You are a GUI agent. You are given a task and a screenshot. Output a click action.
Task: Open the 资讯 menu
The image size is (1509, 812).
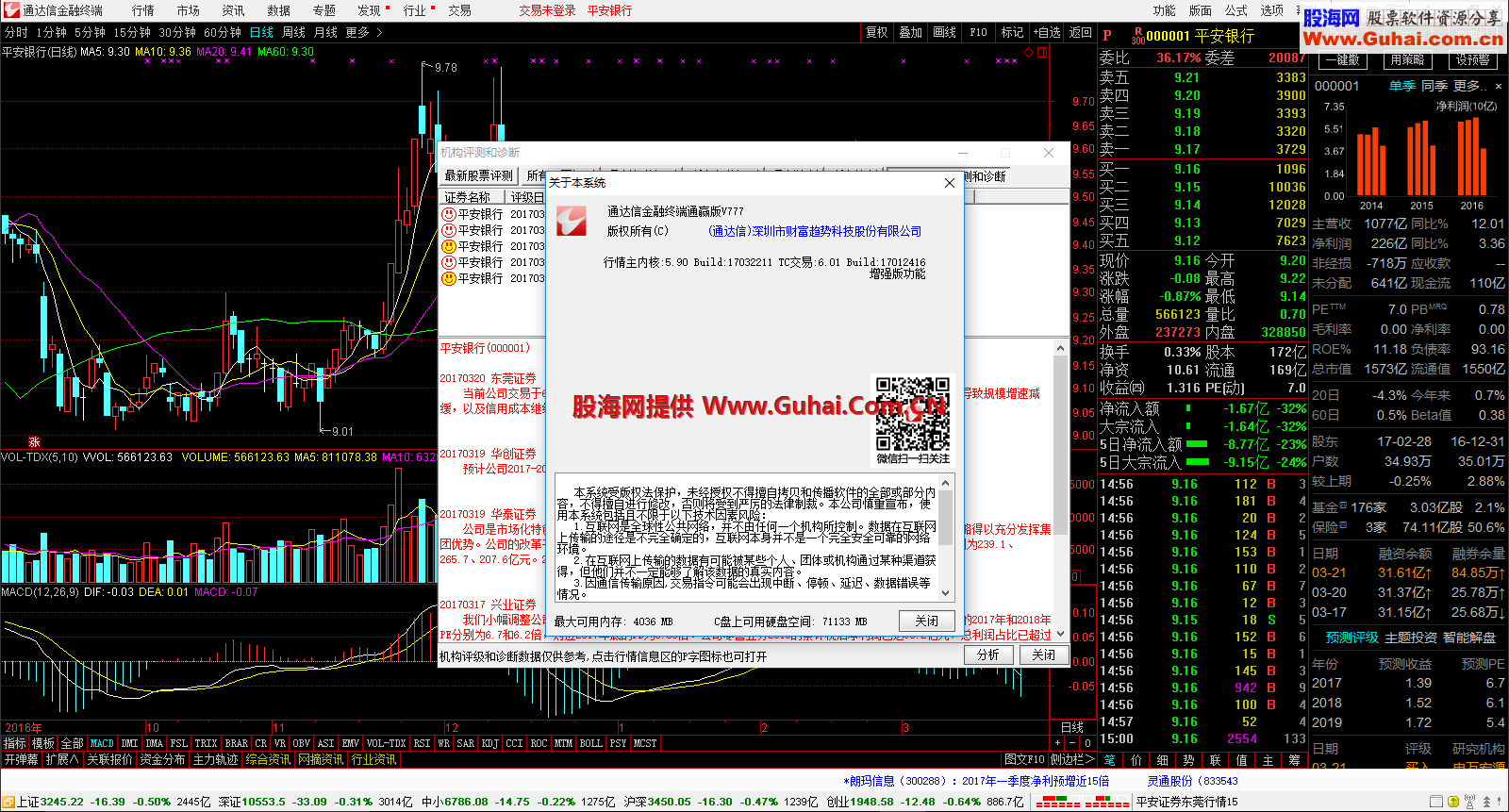[x=233, y=10]
